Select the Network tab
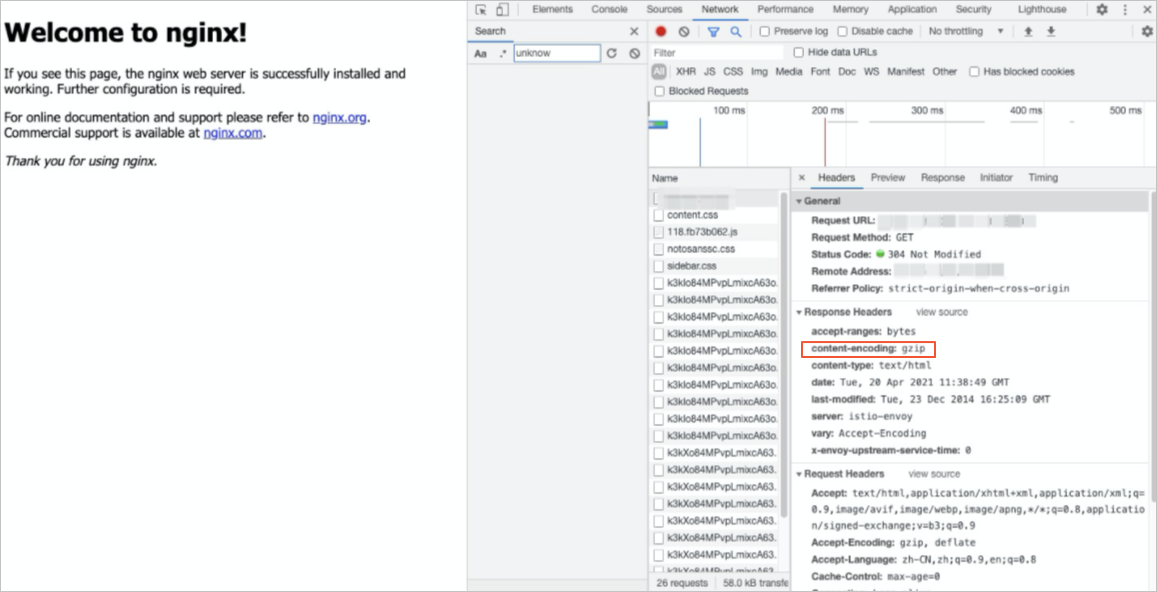 [x=720, y=10]
